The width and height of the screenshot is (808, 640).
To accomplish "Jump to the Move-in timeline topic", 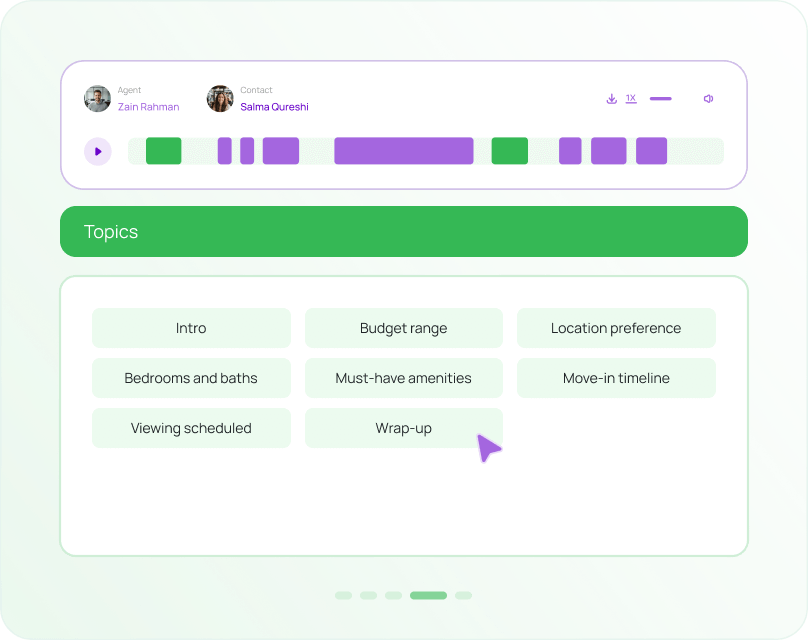I will coord(616,378).
